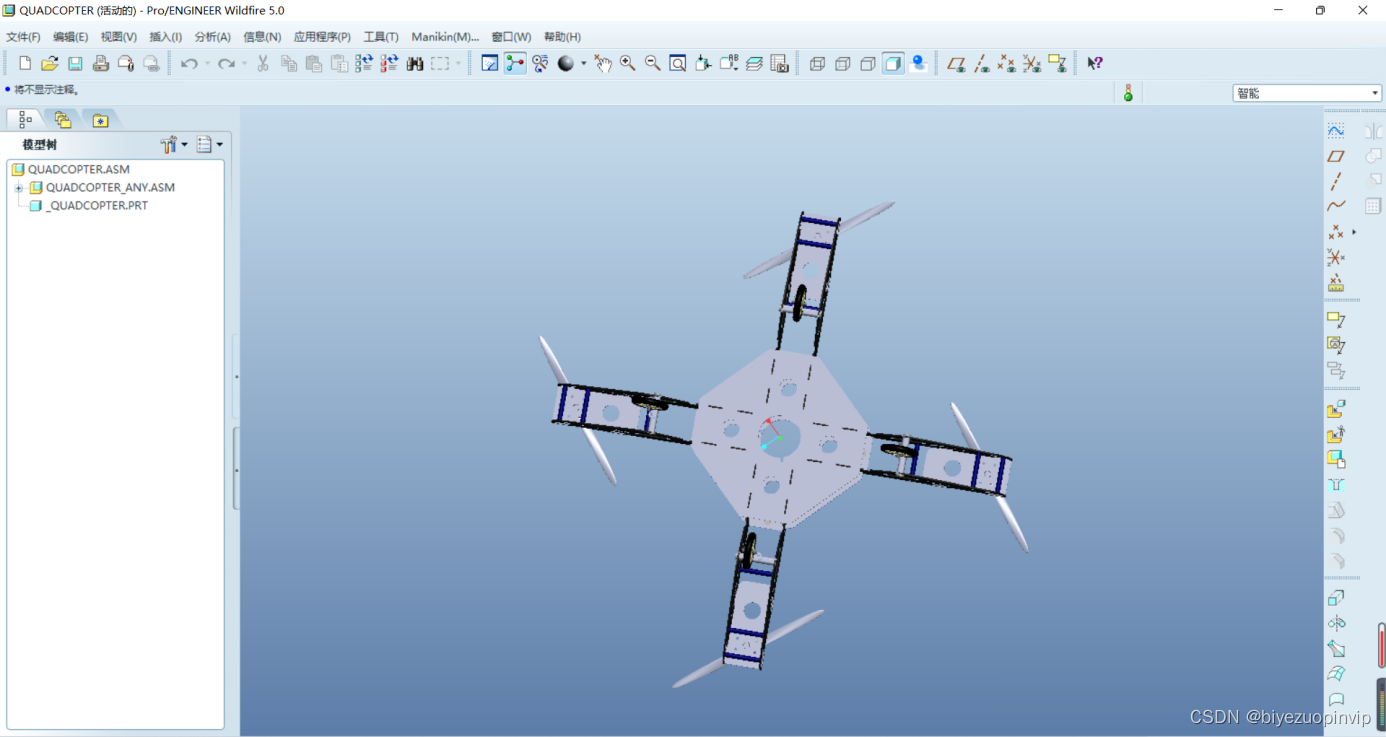Print the active model
This screenshot has width=1386, height=737.
click(100, 63)
